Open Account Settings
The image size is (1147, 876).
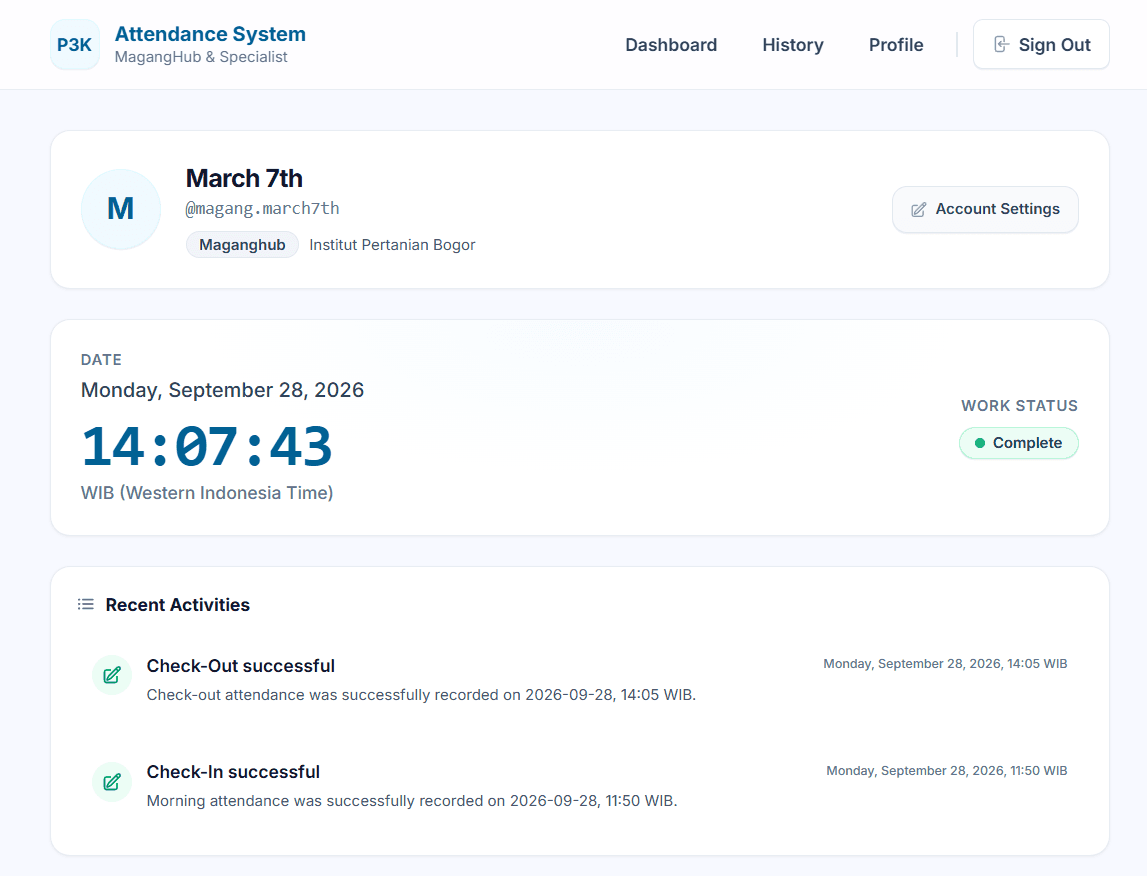pos(985,209)
